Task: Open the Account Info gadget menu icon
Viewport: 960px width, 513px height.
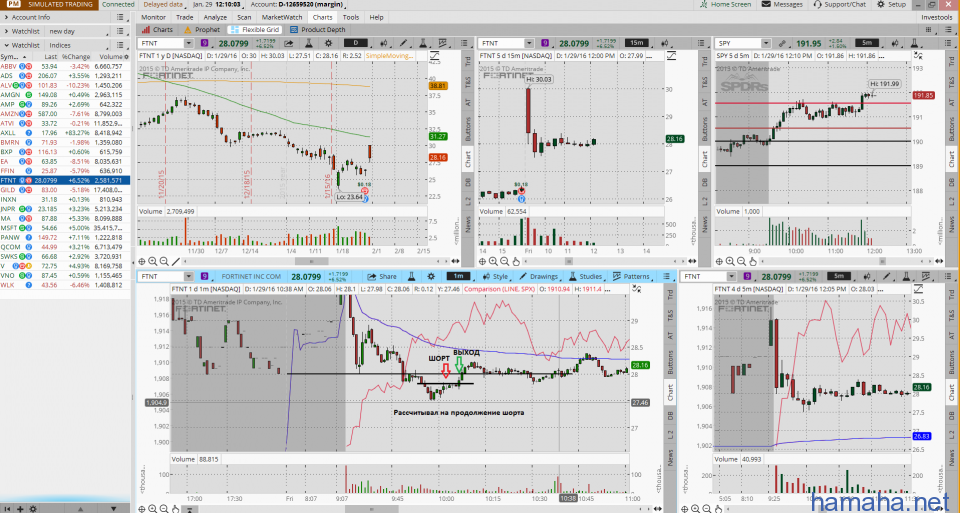Action: [120, 17]
